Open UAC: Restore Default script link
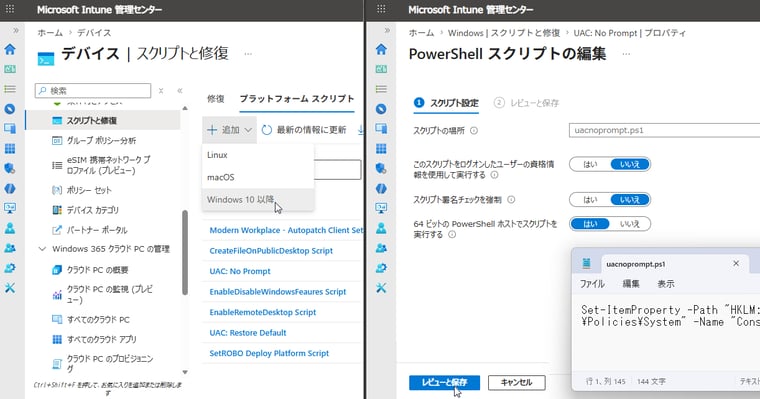This screenshot has height=399, width=760. point(248,333)
